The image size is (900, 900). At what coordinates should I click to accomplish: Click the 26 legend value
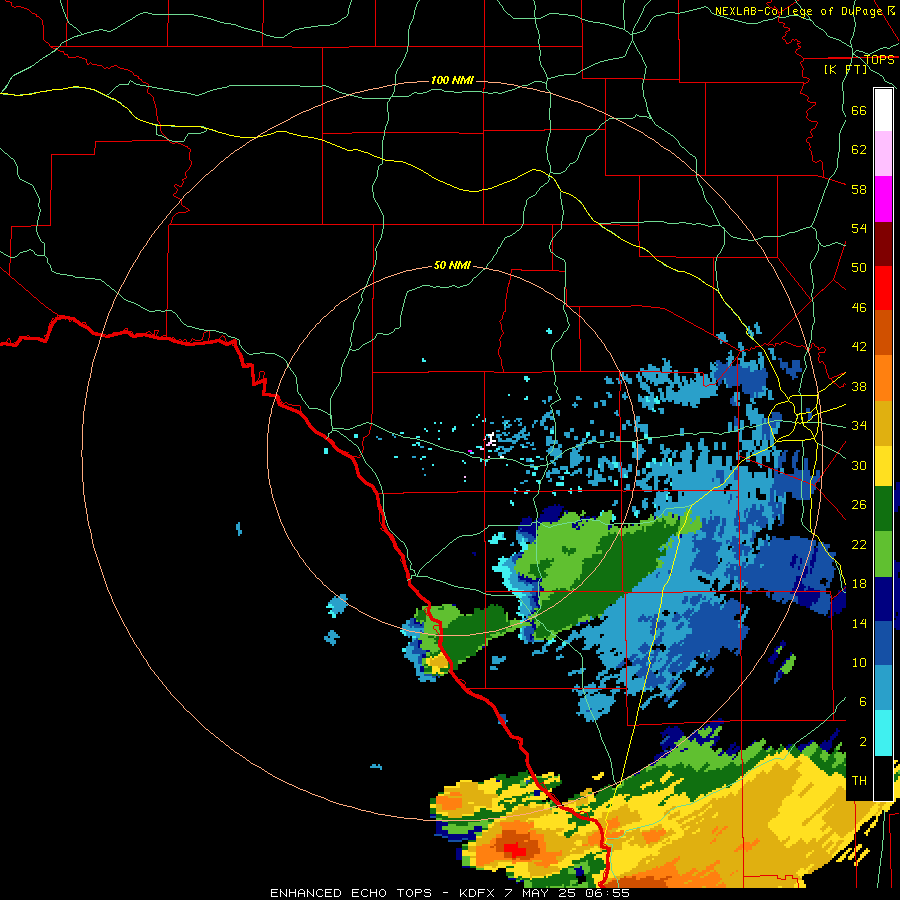click(x=859, y=505)
